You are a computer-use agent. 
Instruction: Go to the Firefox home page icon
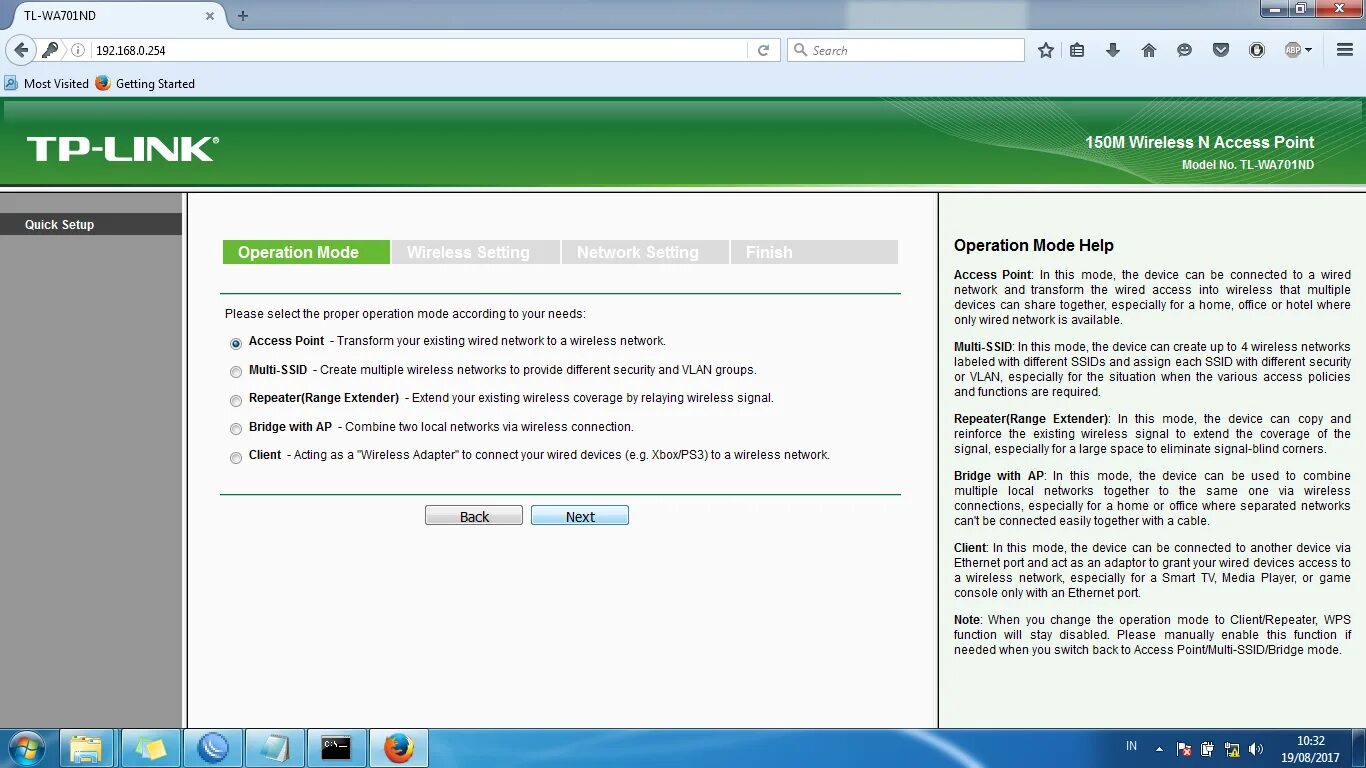[x=1149, y=50]
